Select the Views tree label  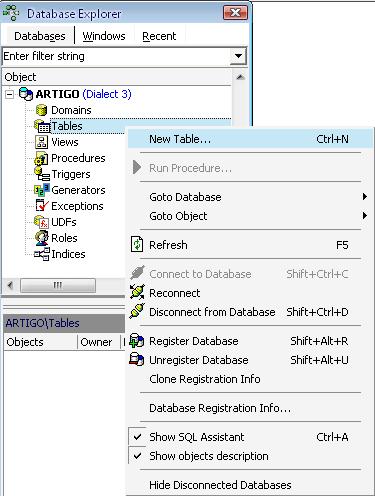coord(65,142)
